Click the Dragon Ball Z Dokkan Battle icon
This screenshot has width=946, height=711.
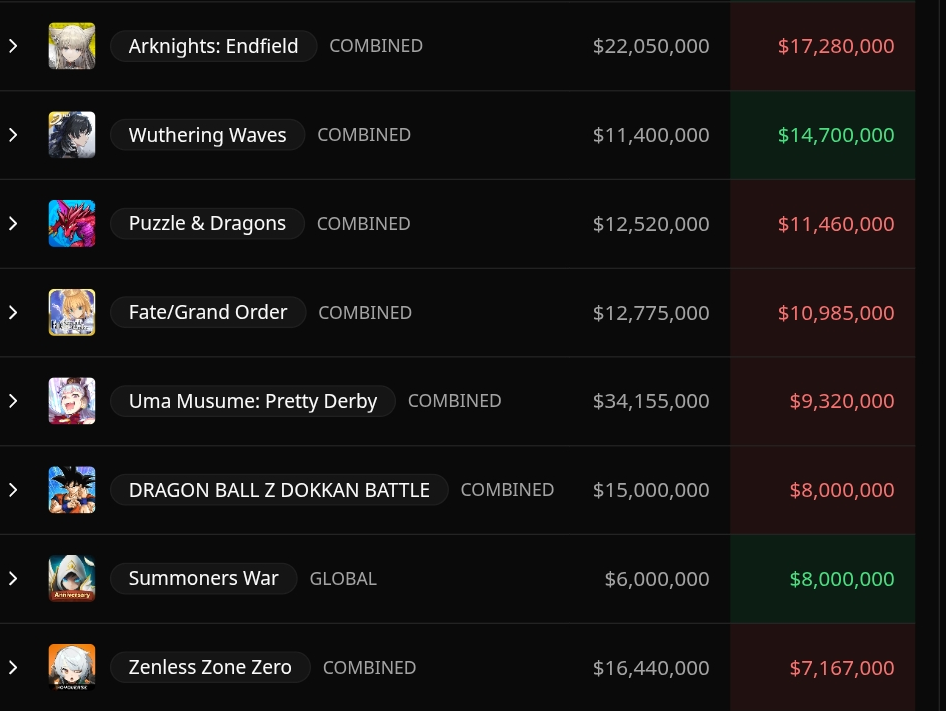[x=72, y=489]
